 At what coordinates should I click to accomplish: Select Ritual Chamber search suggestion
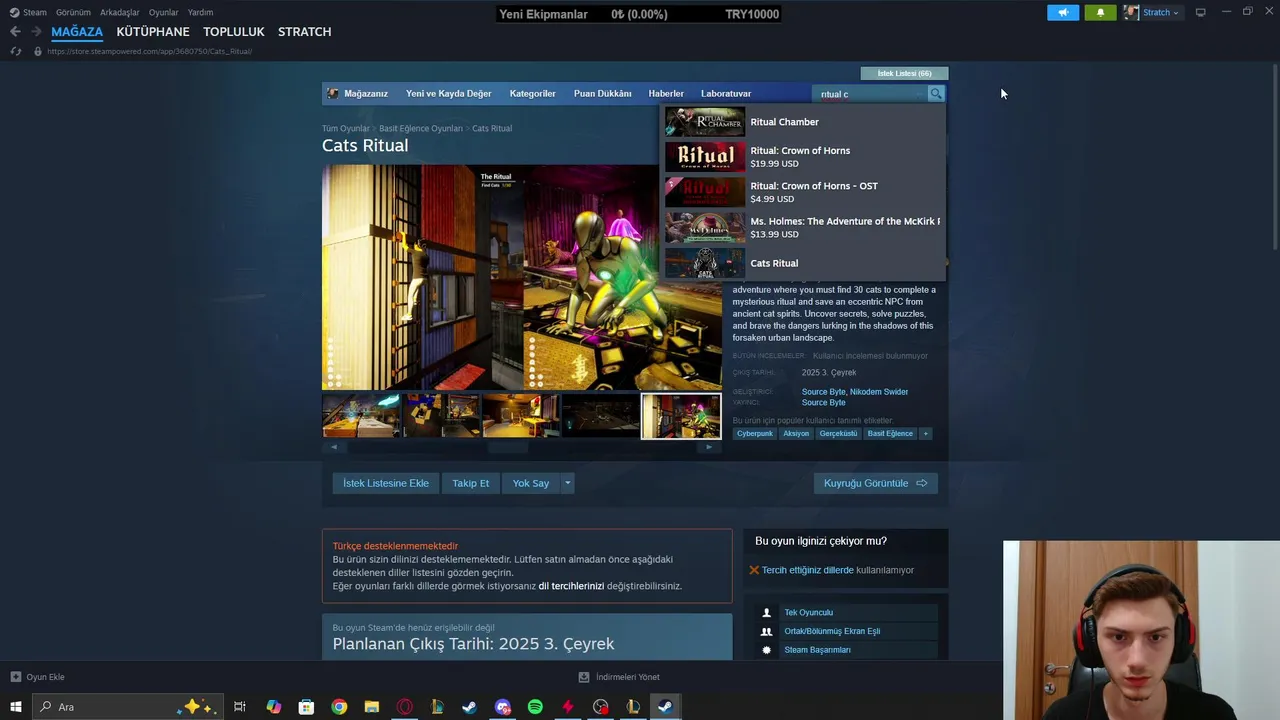[x=804, y=122]
